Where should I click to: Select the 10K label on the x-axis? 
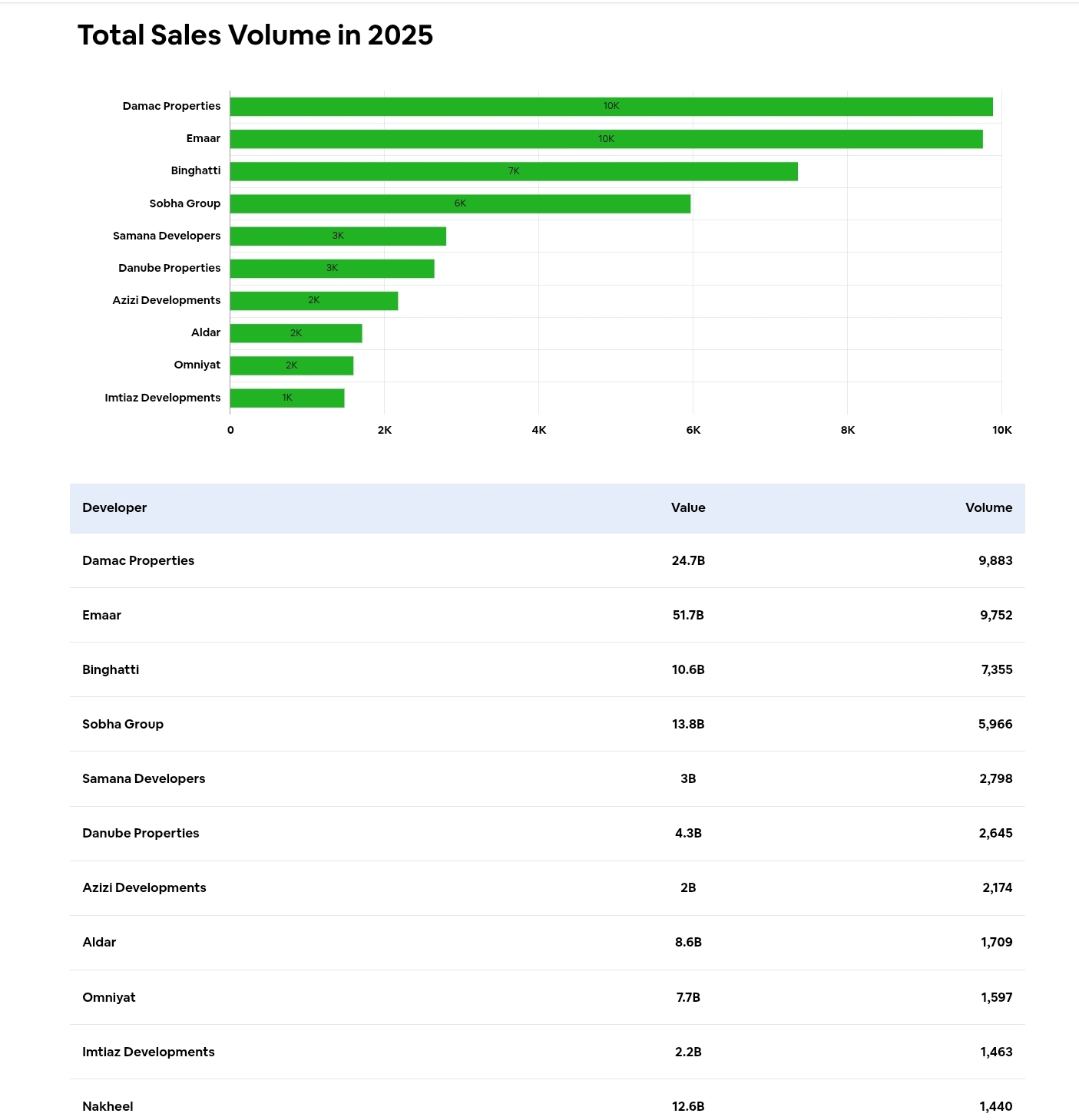[1001, 430]
